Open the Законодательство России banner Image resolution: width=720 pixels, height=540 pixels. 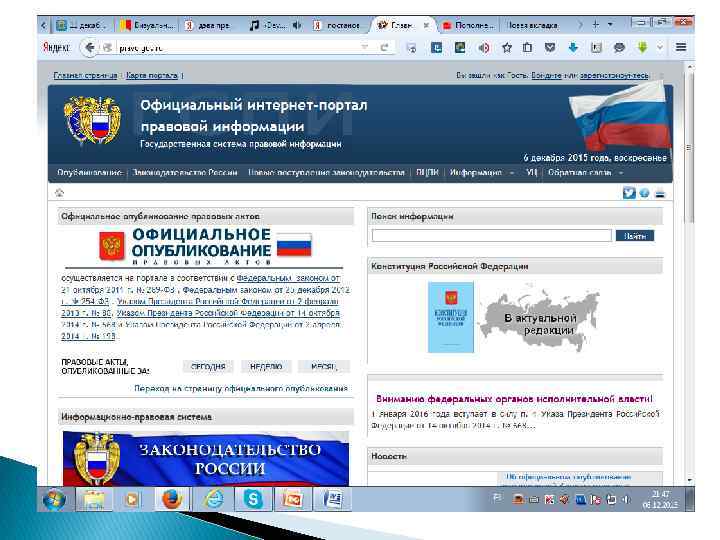tap(206, 458)
